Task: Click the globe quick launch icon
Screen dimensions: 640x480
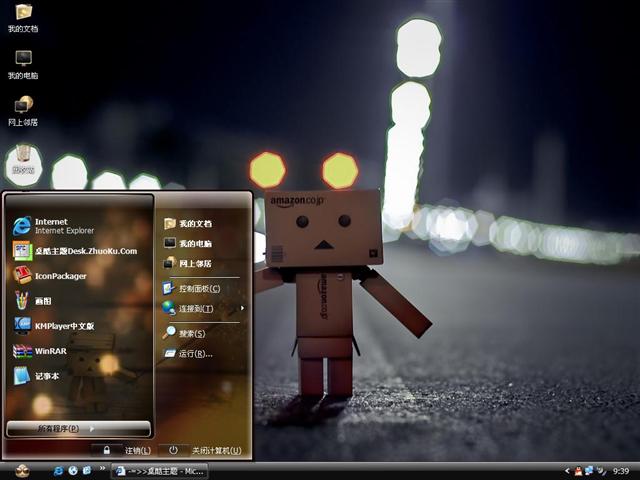Action: pyautogui.click(x=73, y=471)
